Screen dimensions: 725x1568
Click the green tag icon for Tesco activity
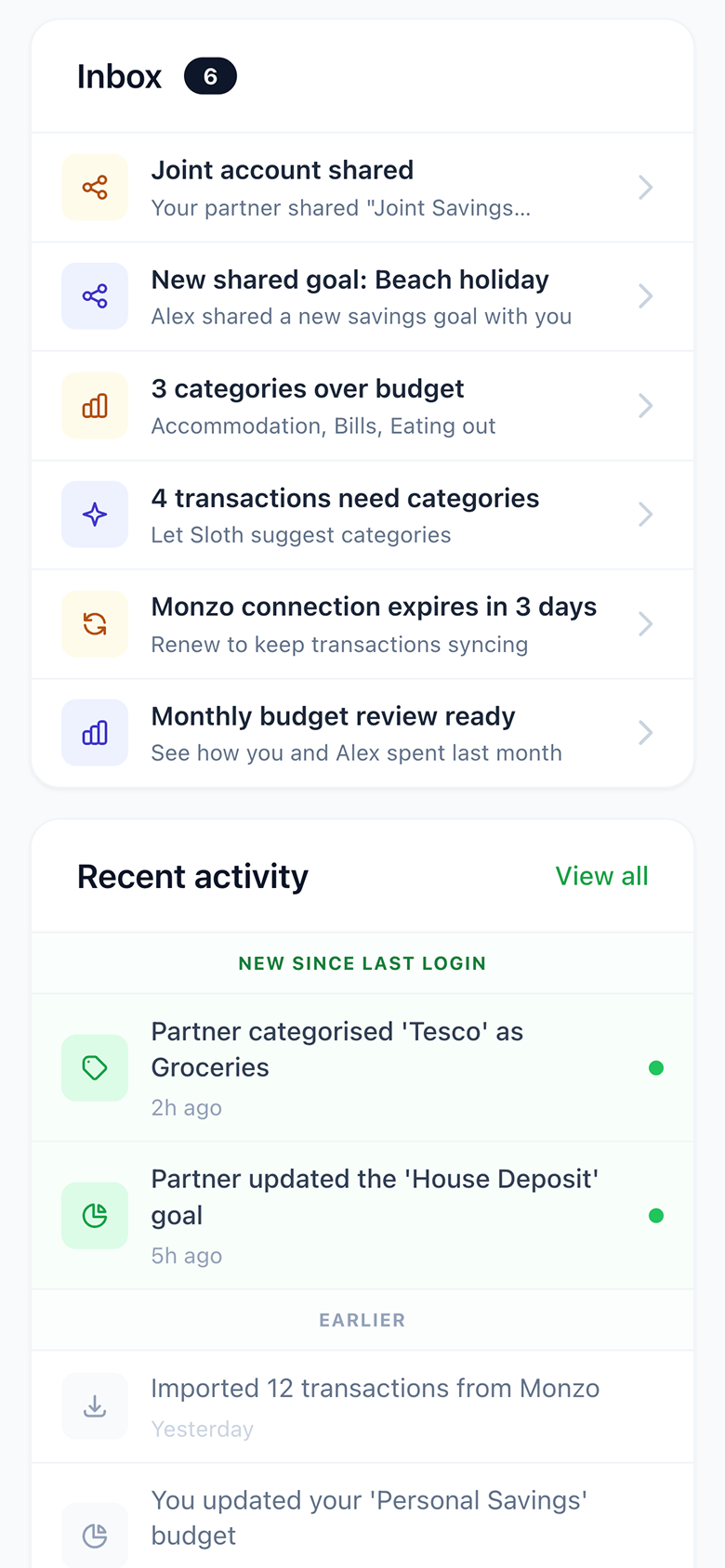click(95, 1068)
